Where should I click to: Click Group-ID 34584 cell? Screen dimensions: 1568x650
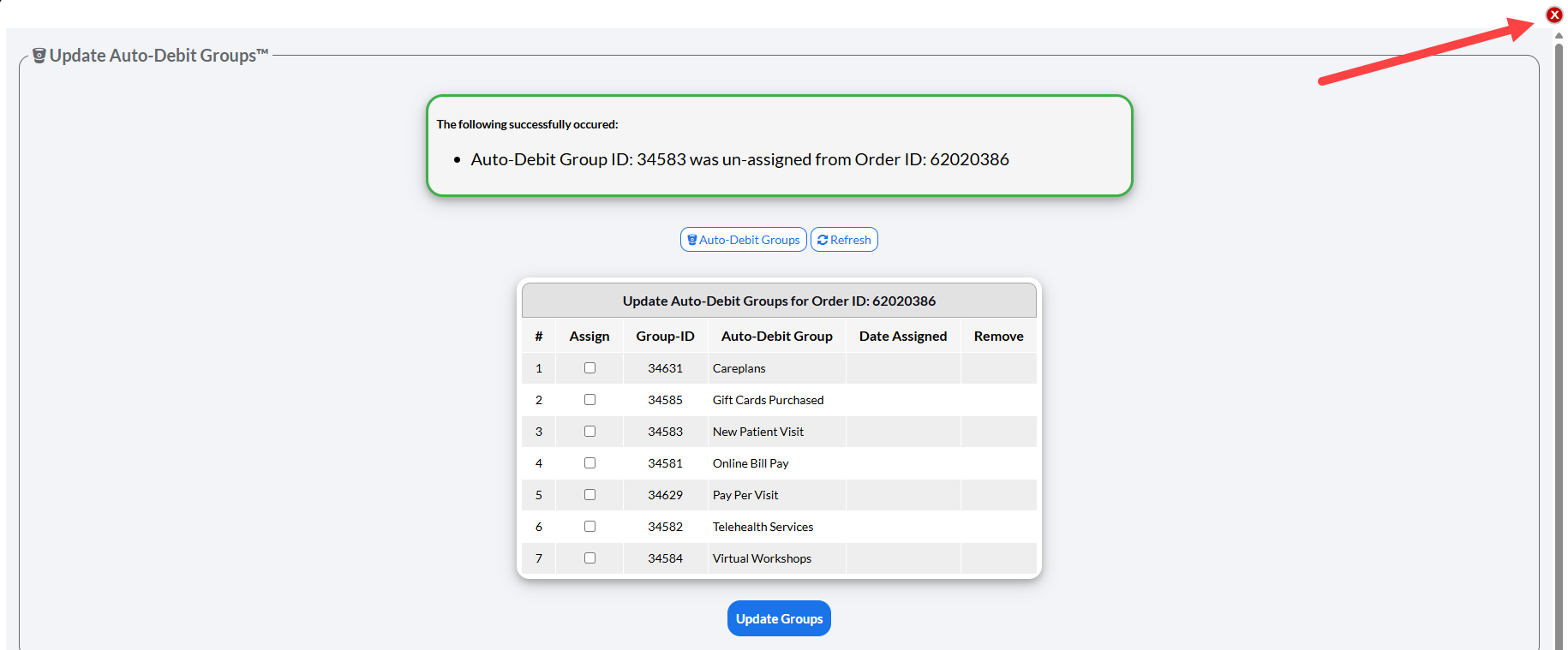tap(665, 558)
